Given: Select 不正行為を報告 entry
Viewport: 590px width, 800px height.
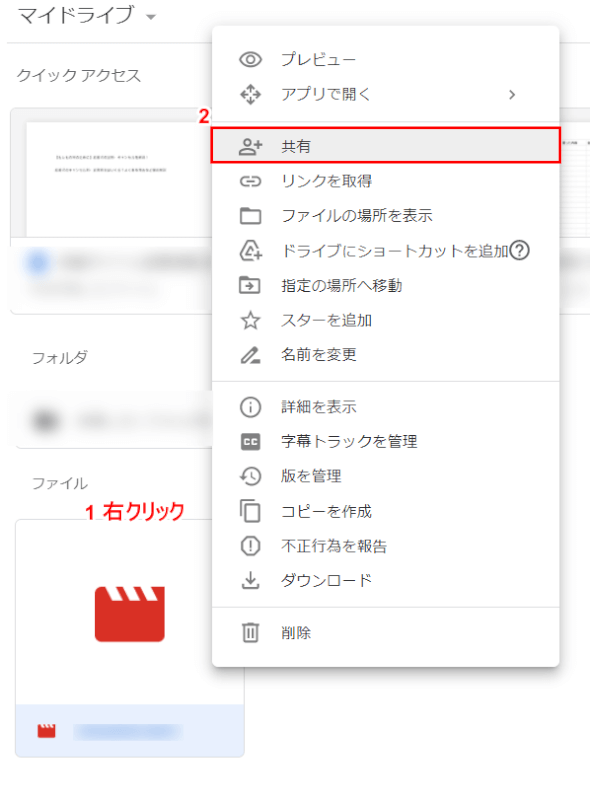Looking at the screenshot, I should [385, 546].
